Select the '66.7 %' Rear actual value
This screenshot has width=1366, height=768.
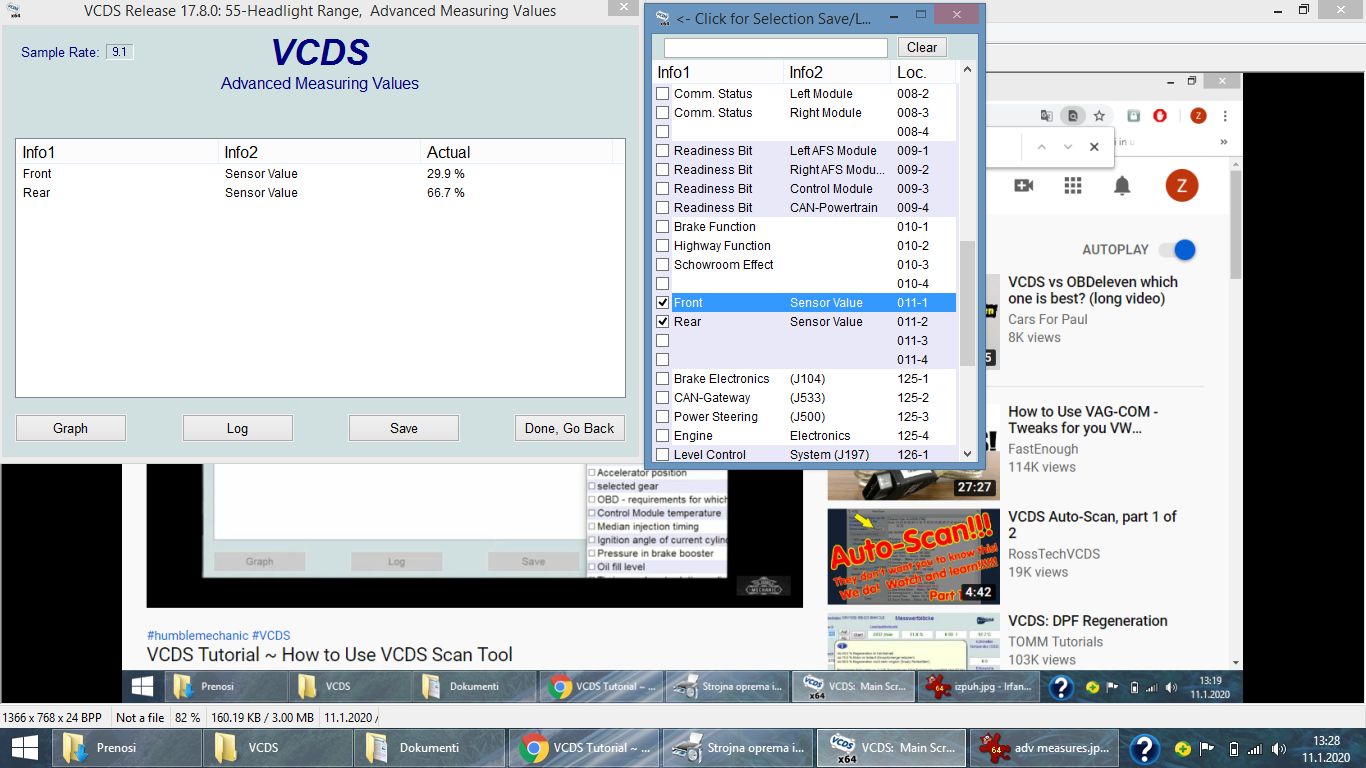(x=445, y=193)
